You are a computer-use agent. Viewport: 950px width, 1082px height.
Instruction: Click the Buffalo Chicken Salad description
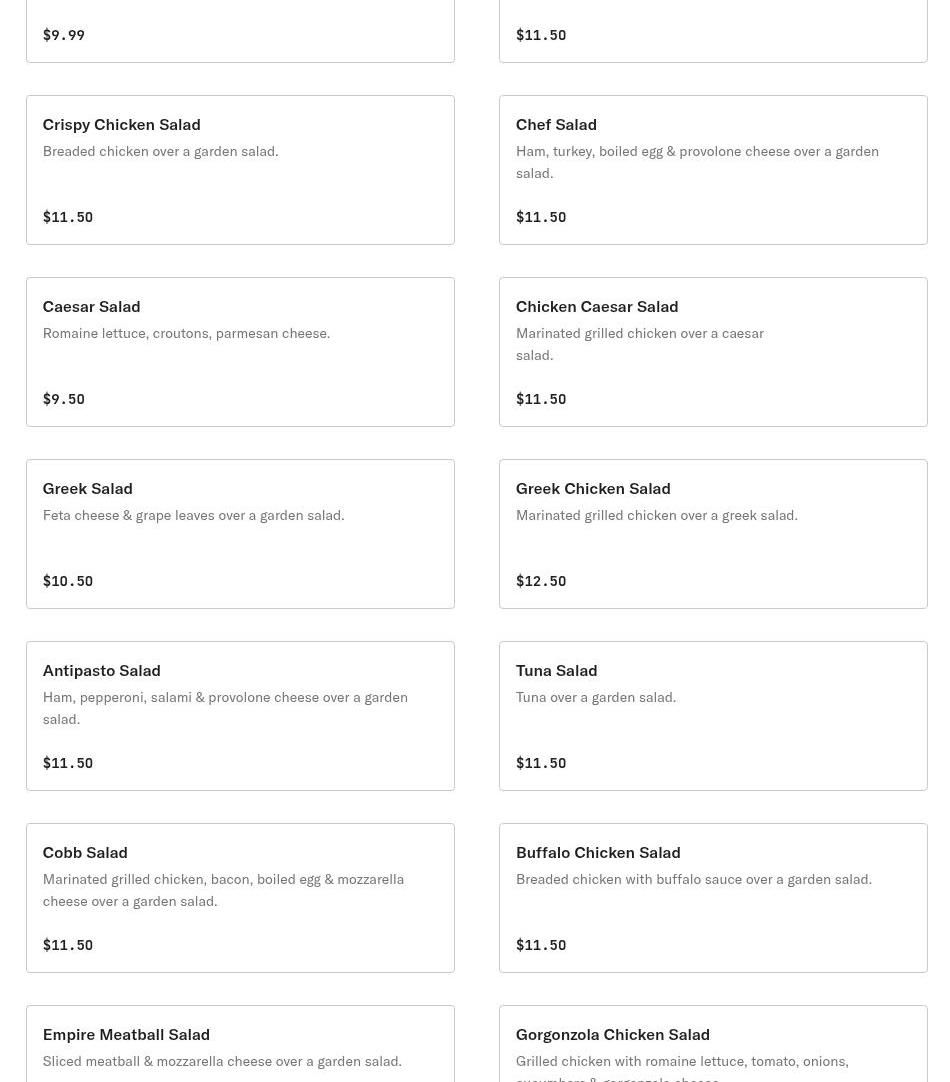click(x=694, y=879)
